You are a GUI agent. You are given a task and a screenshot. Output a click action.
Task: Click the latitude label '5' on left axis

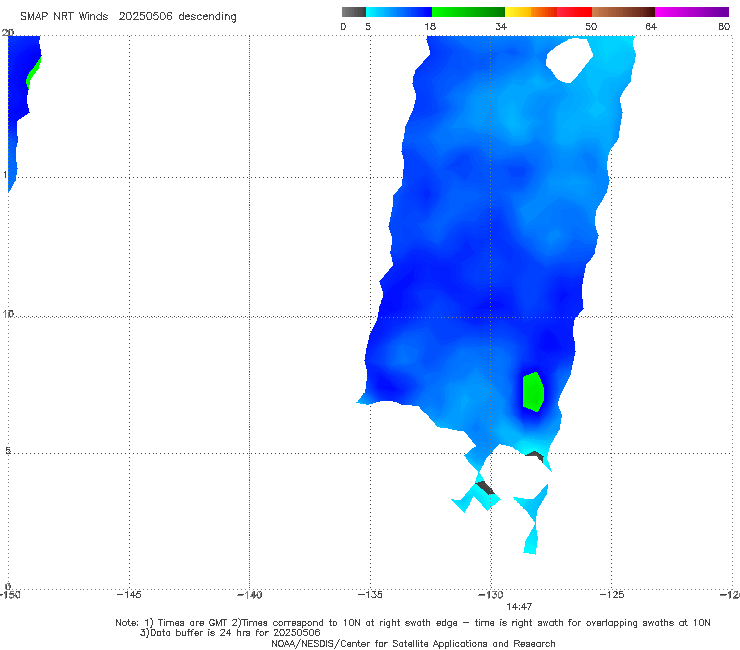[x=8, y=450]
